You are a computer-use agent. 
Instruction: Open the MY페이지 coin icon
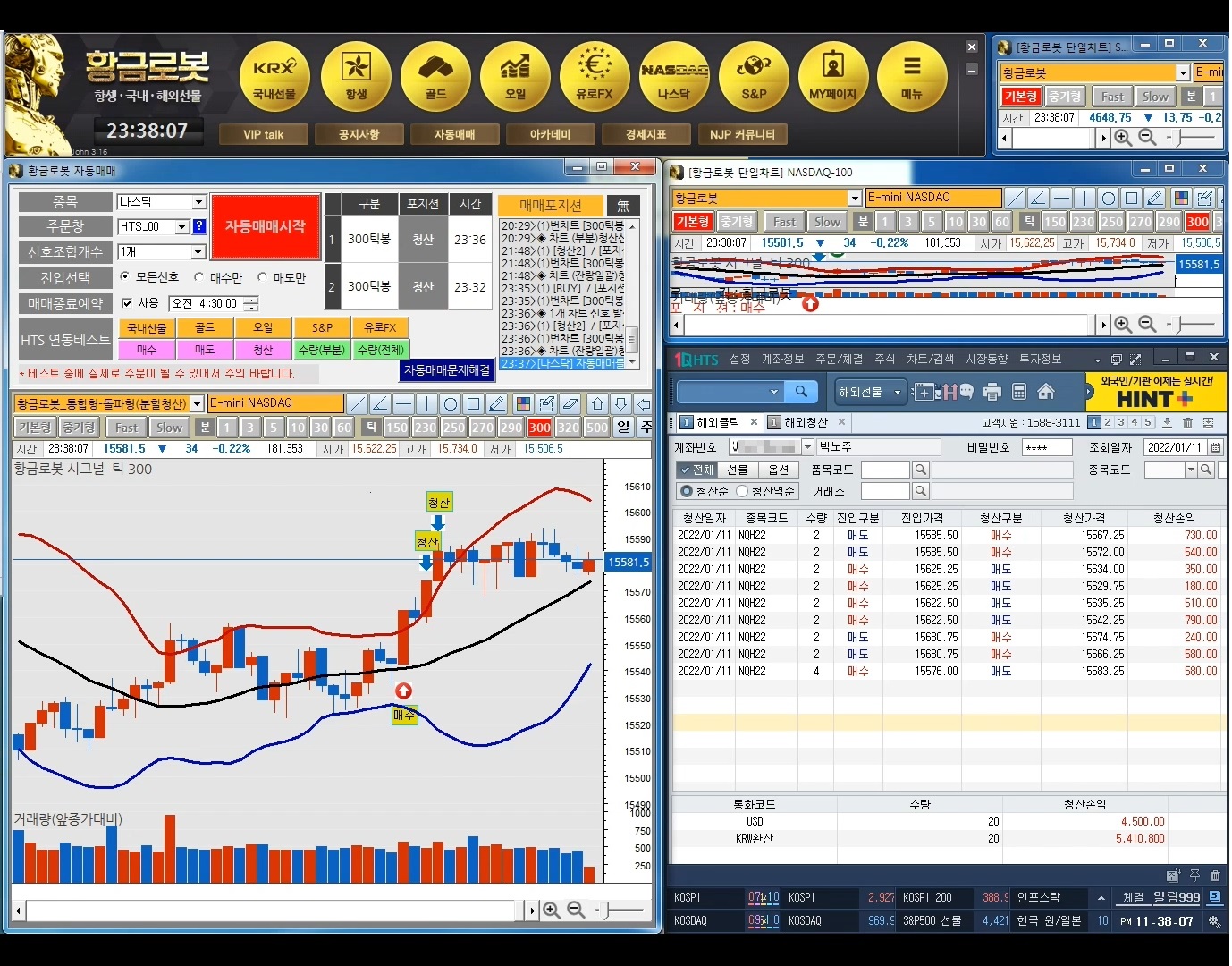tap(832, 75)
